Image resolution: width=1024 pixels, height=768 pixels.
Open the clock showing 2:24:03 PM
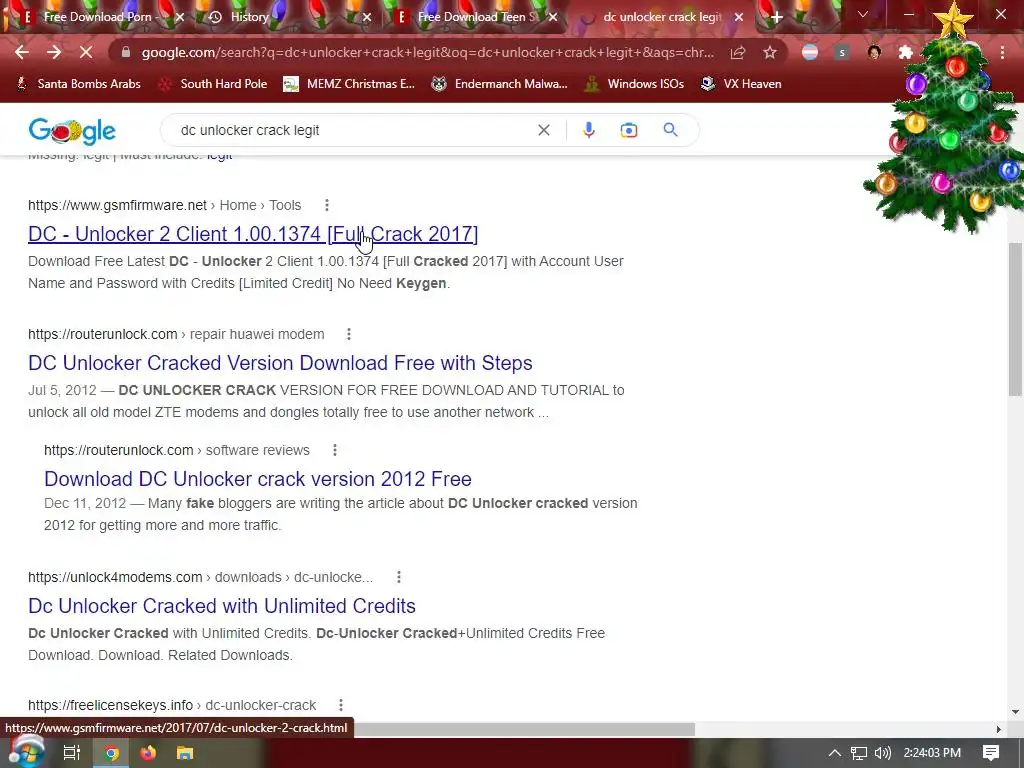932,753
